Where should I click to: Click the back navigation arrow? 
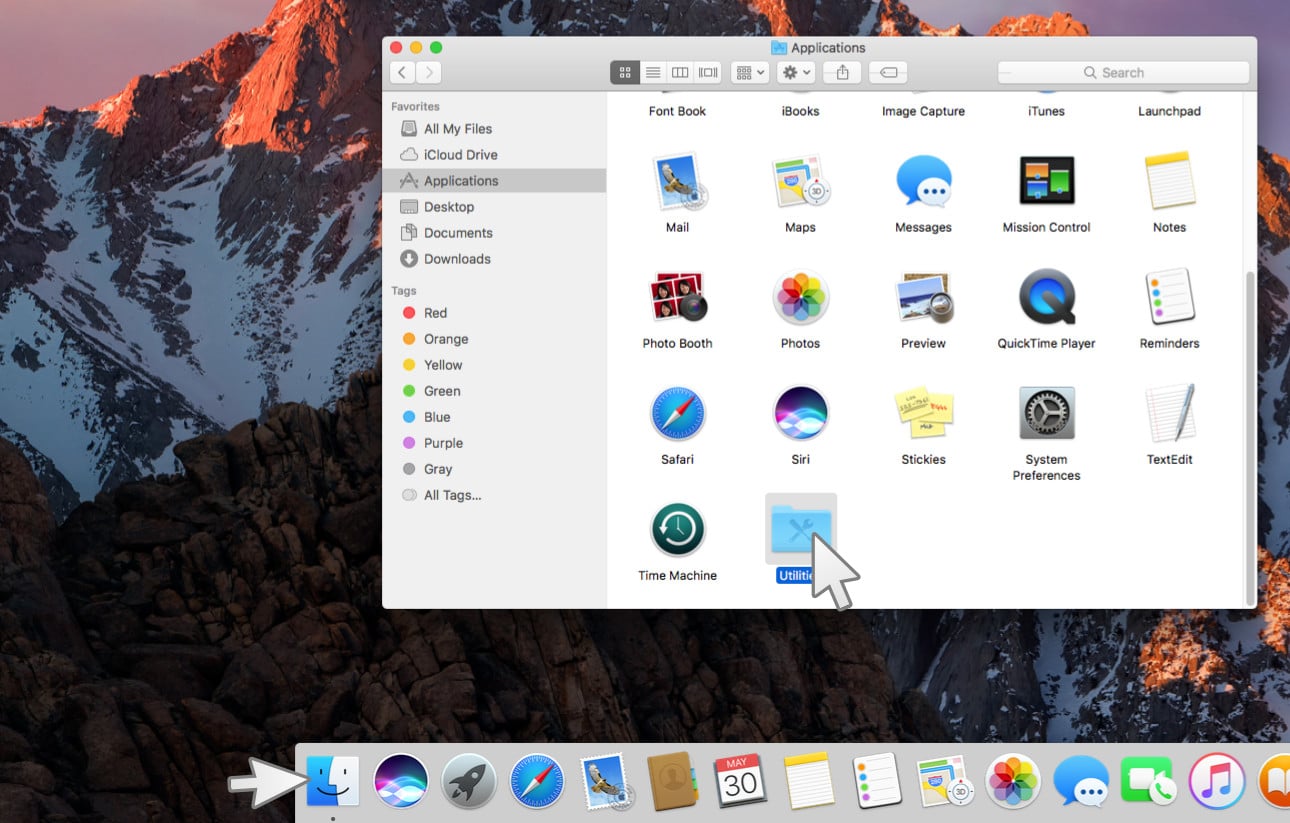[x=401, y=72]
